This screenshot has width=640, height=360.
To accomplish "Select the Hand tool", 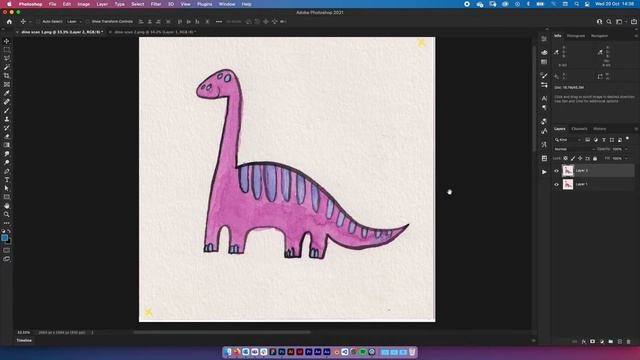I will (7, 206).
